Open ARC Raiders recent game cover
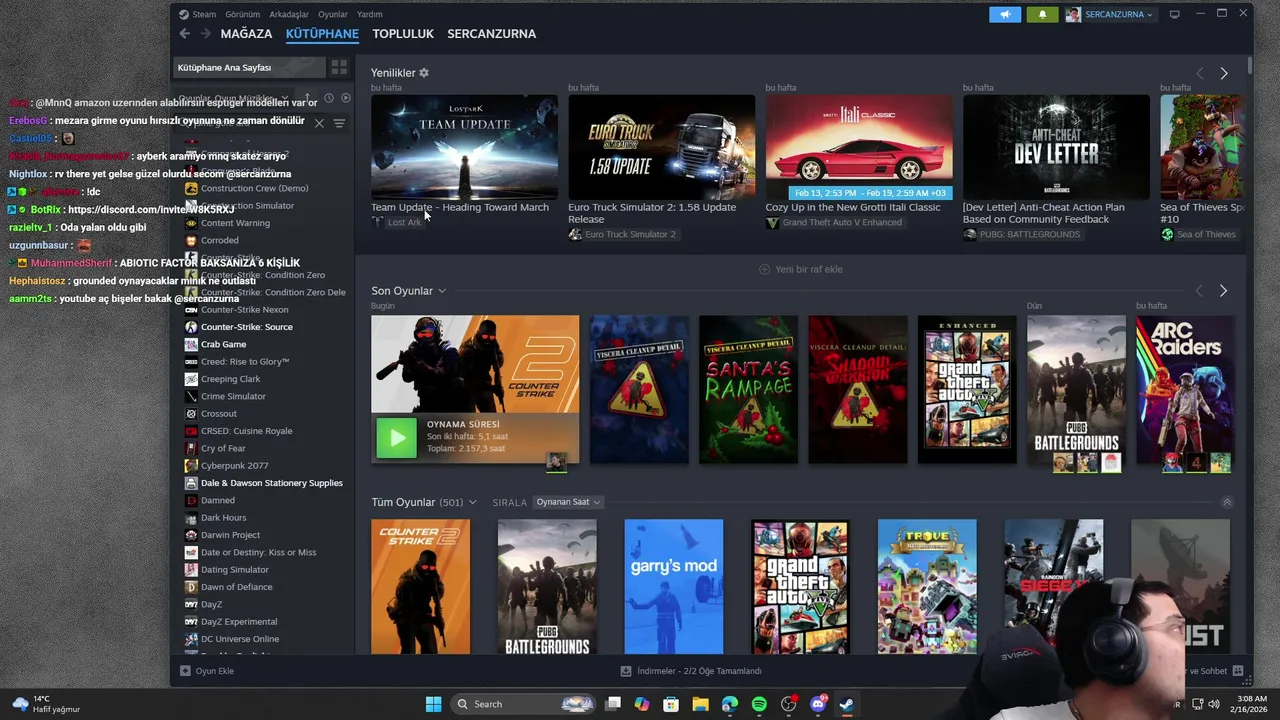Image resolution: width=1280 pixels, height=720 pixels. [x=1185, y=390]
